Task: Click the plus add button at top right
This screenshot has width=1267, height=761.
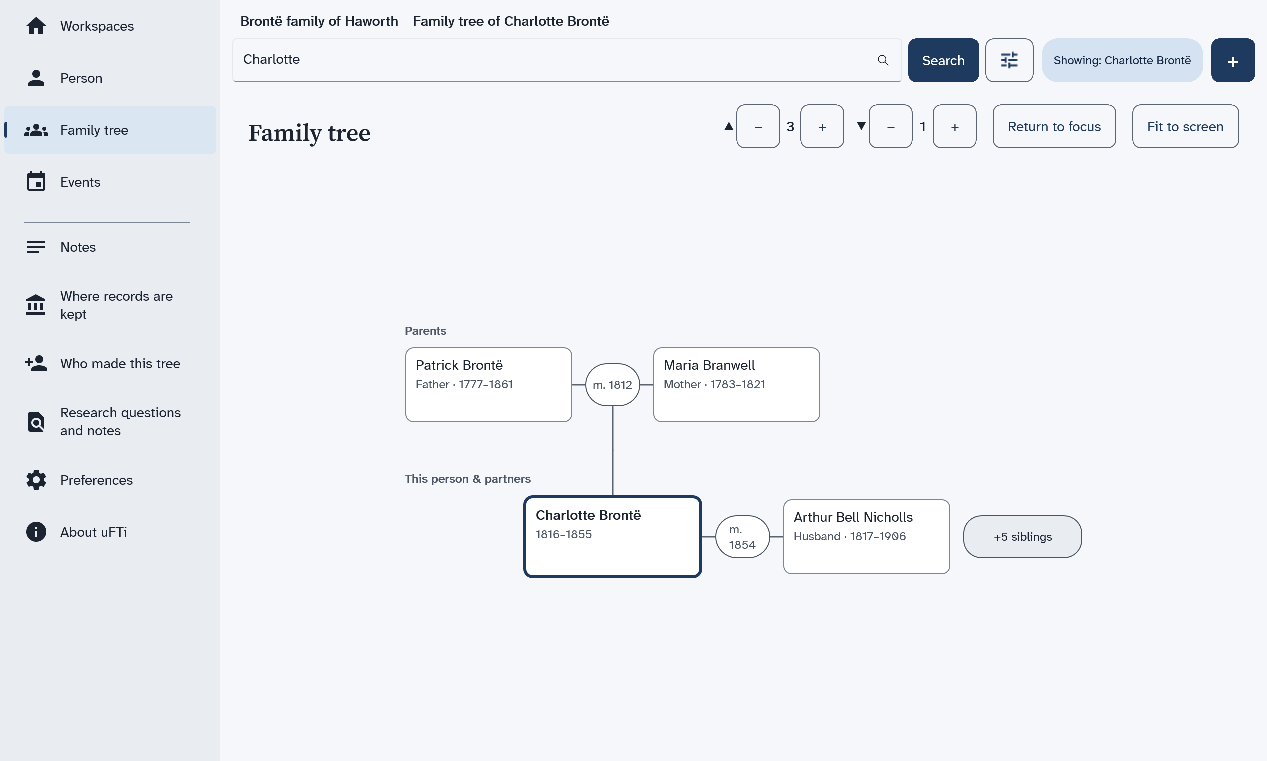Action: (1233, 60)
